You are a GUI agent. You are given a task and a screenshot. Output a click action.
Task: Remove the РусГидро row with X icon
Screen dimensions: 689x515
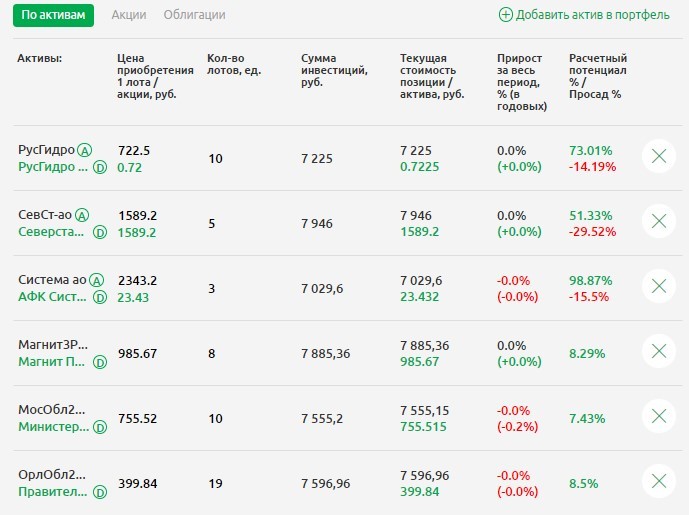tap(658, 156)
